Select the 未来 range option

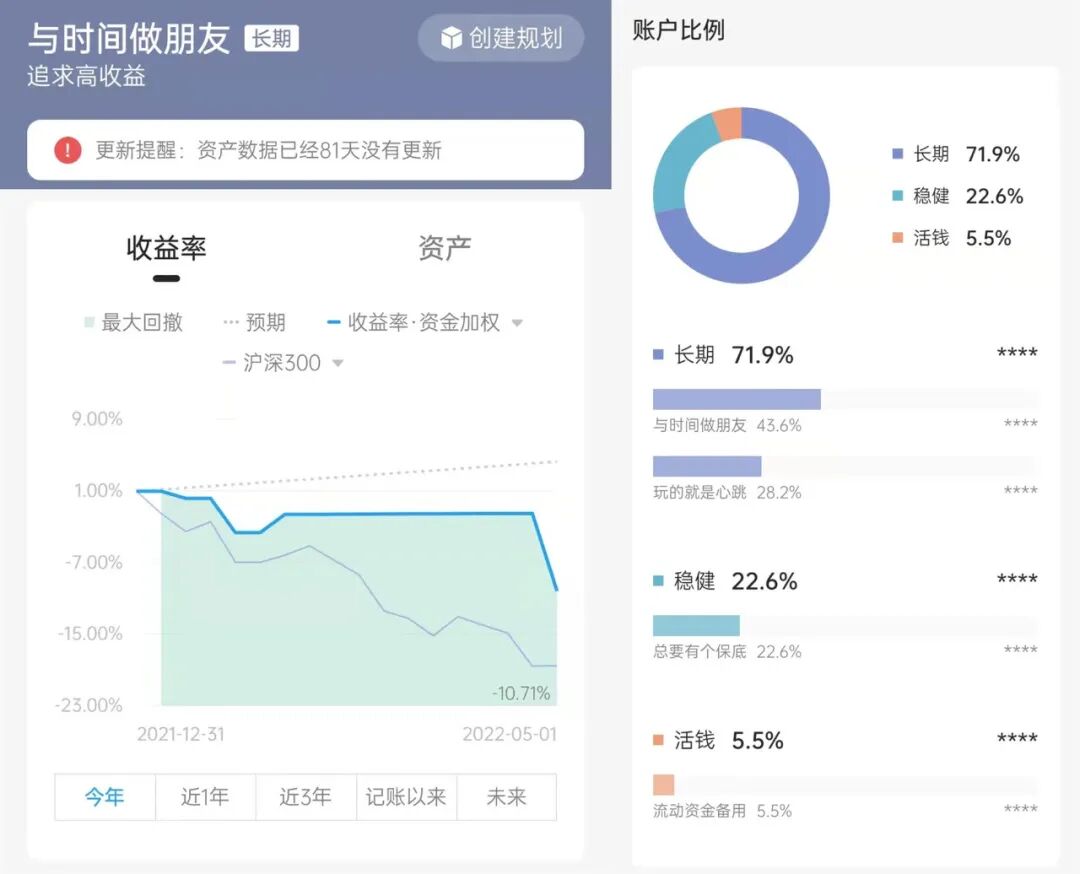point(506,797)
